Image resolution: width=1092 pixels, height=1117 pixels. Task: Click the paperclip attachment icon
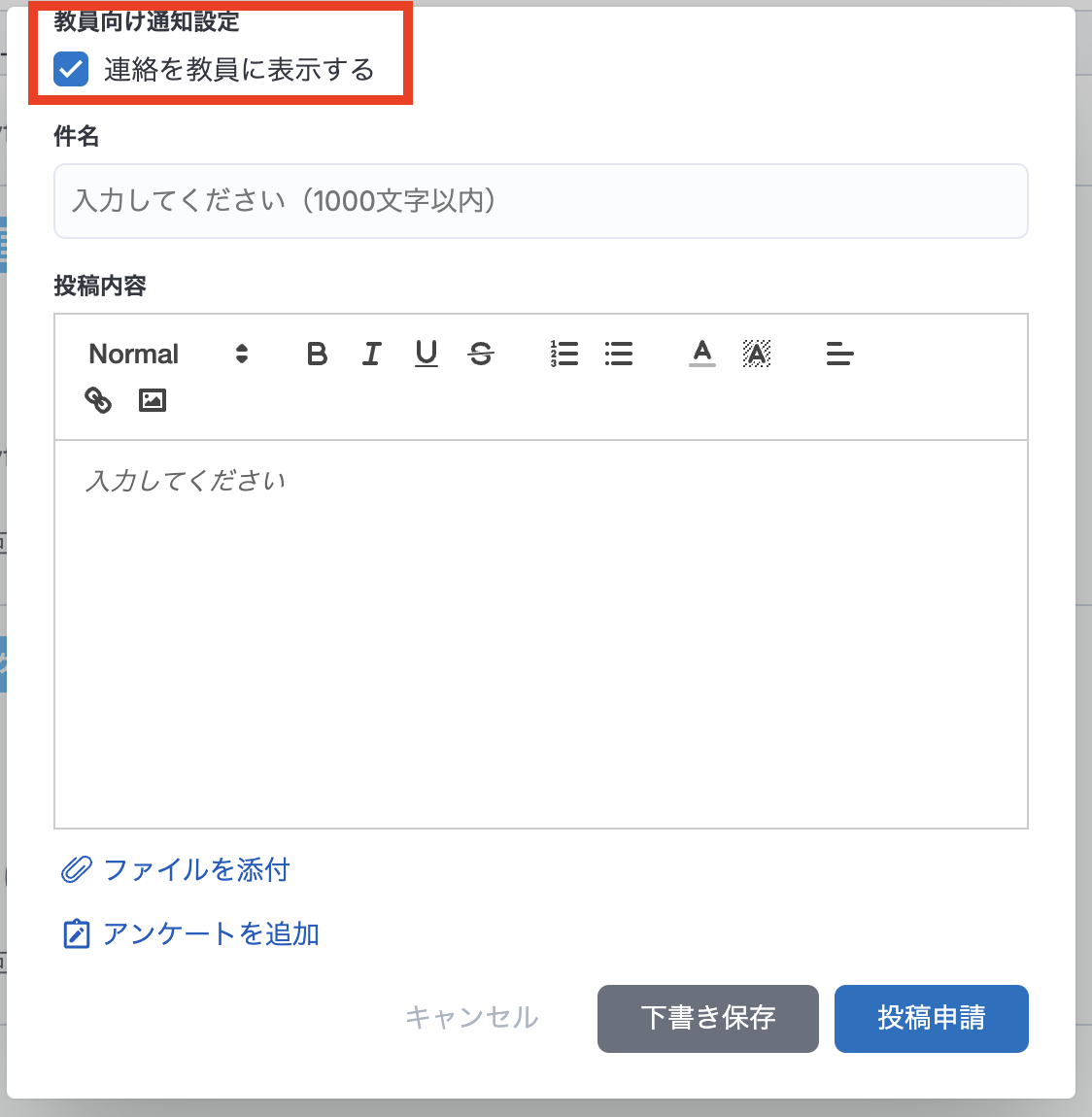pos(76,870)
